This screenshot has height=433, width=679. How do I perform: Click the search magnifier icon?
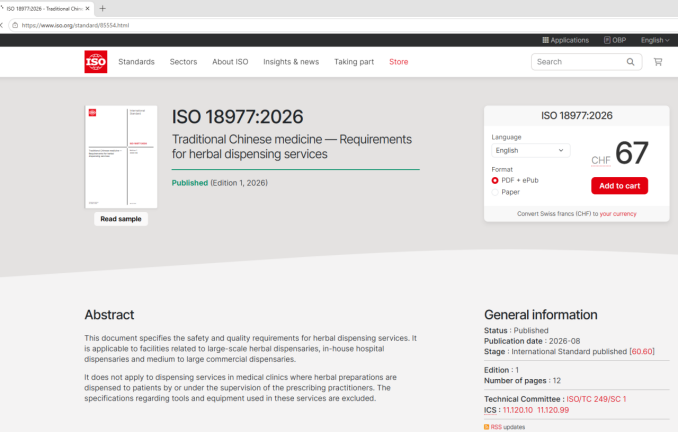(630, 62)
